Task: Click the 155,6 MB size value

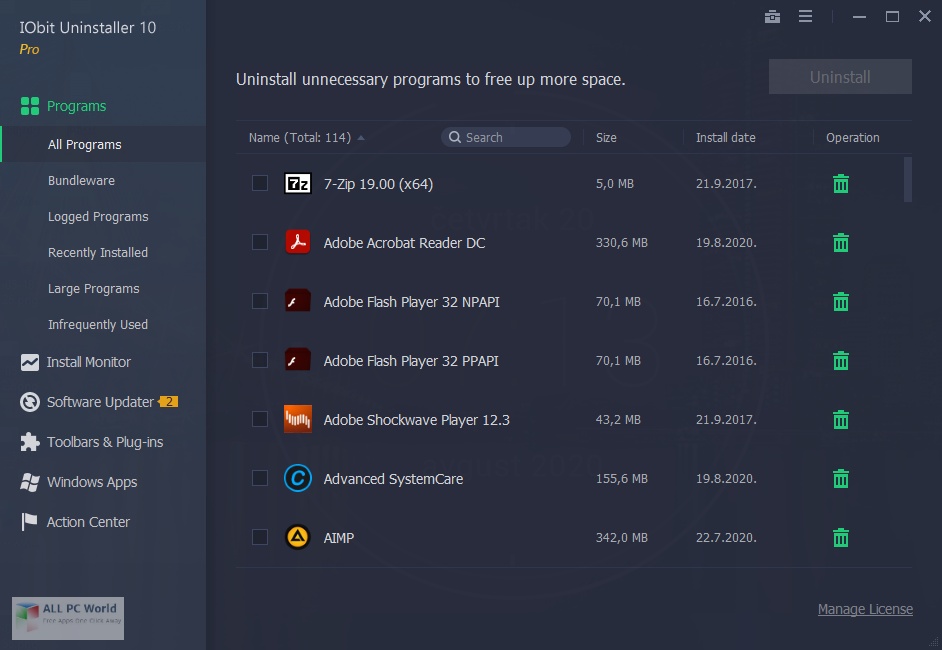Action: point(621,479)
